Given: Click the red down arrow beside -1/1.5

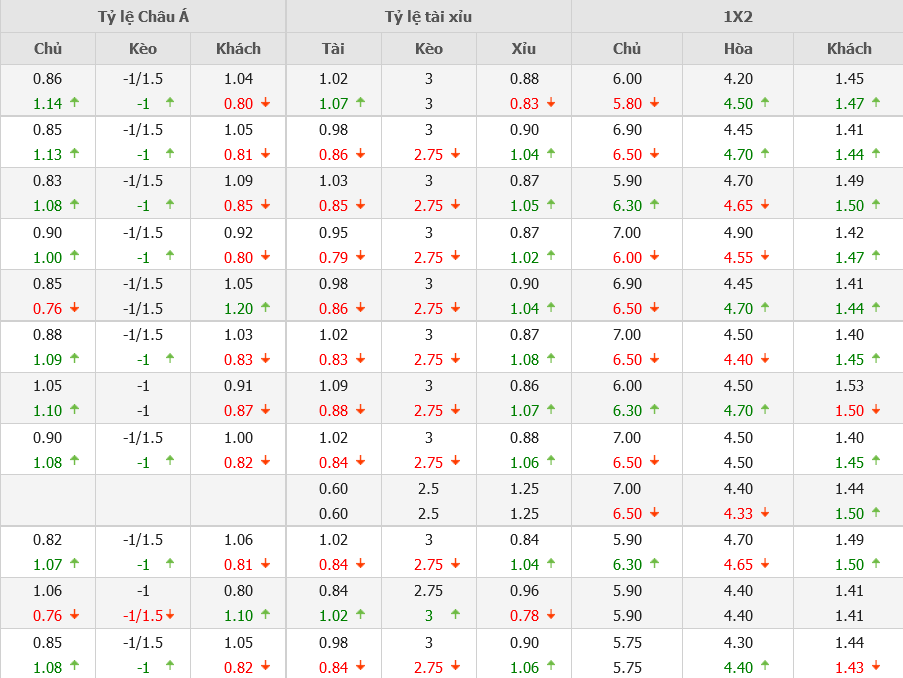Looking at the screenshot, I should click(171, 615).
